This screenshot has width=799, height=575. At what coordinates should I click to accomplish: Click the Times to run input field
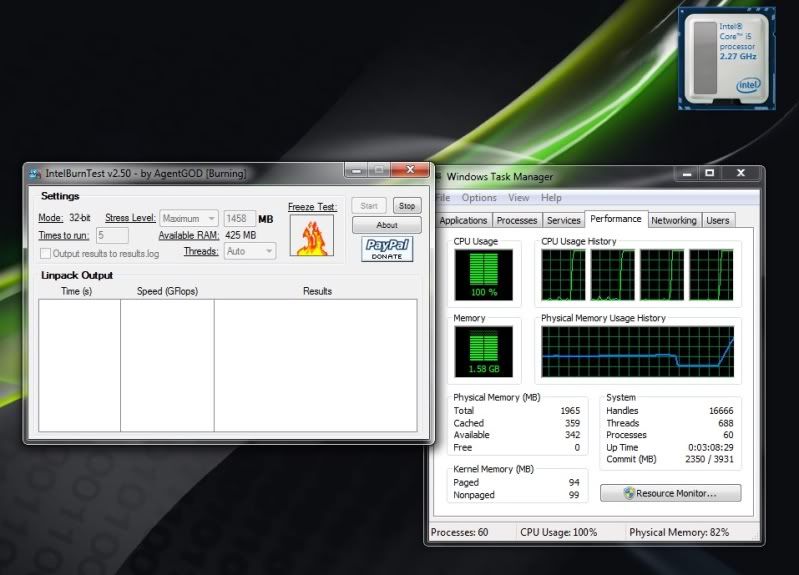pos(112,236)
